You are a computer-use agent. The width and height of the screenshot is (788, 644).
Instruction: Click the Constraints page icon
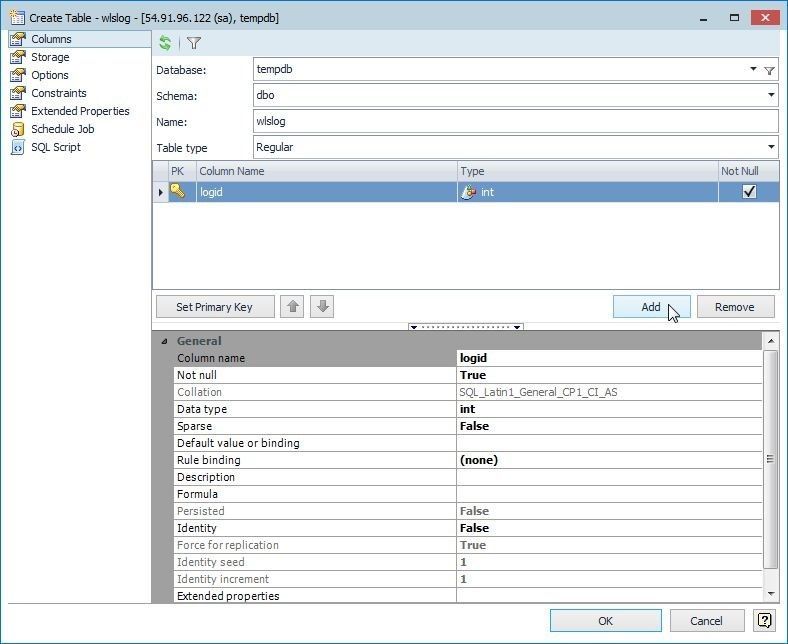click(18, 93)
